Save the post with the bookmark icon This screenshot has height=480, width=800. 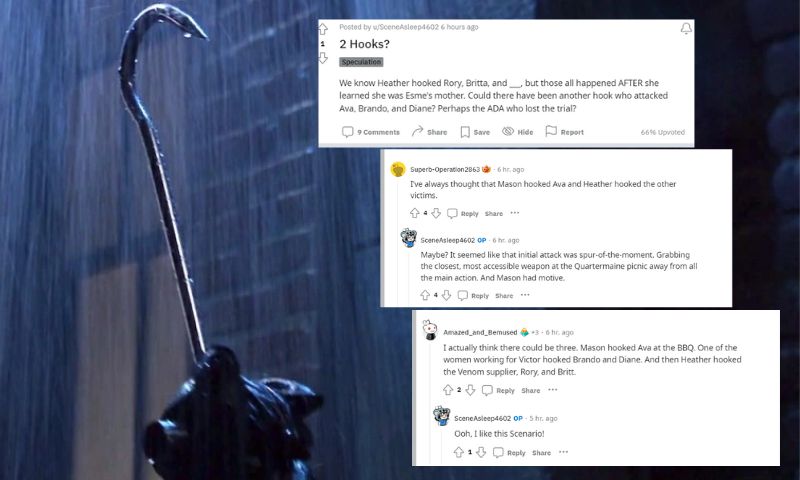(x=465, y=132)
